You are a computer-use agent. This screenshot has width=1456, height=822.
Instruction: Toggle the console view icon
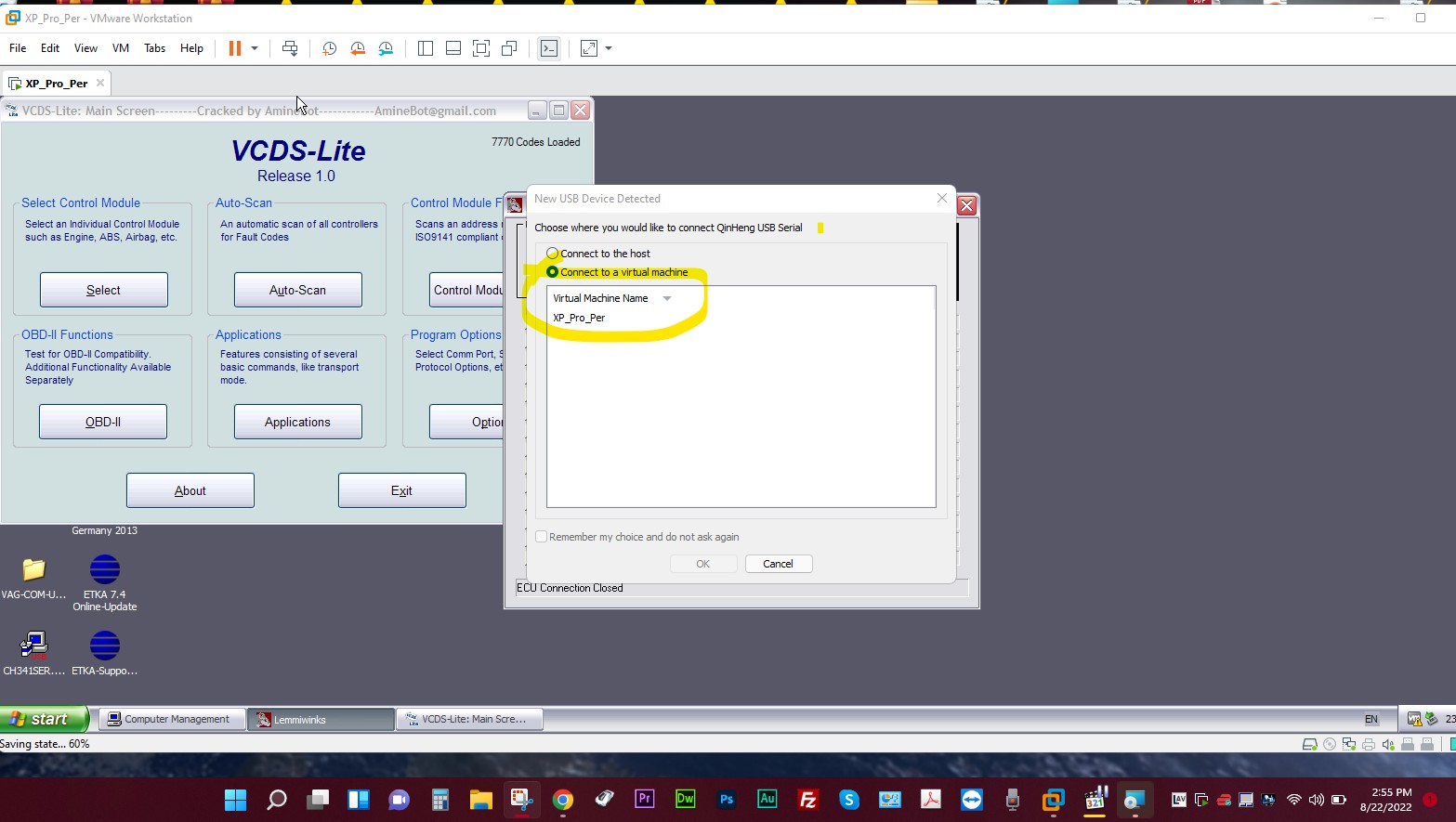[549, 48]
